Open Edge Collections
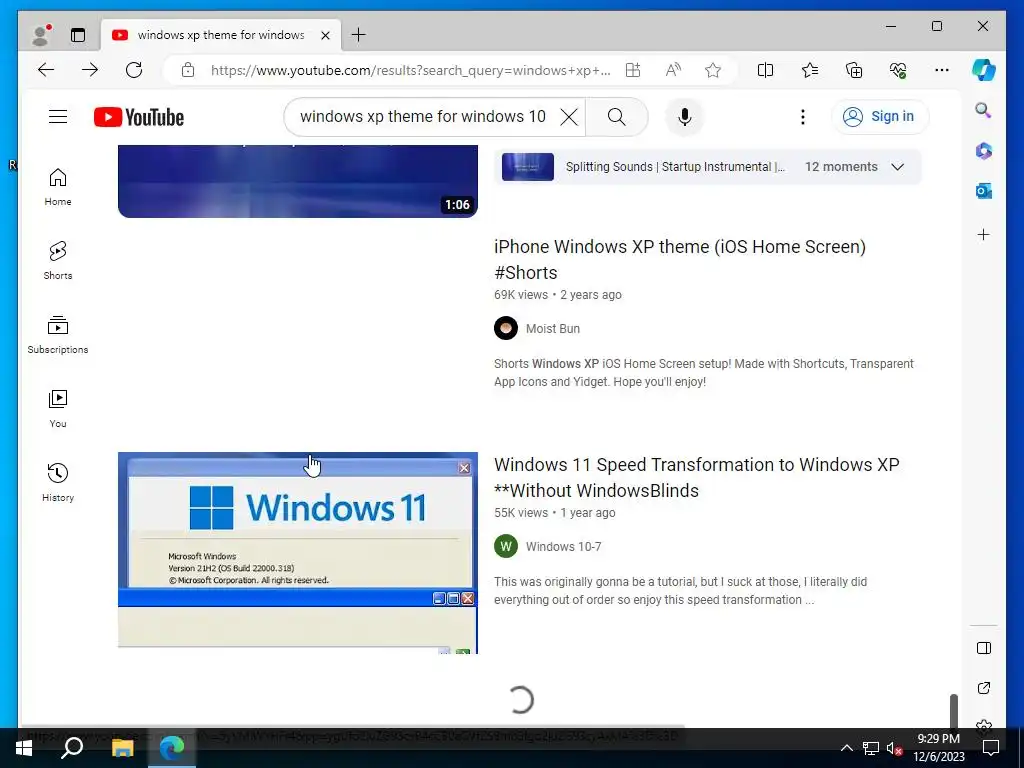This screenshot has width=1024, height=768. 854,70
